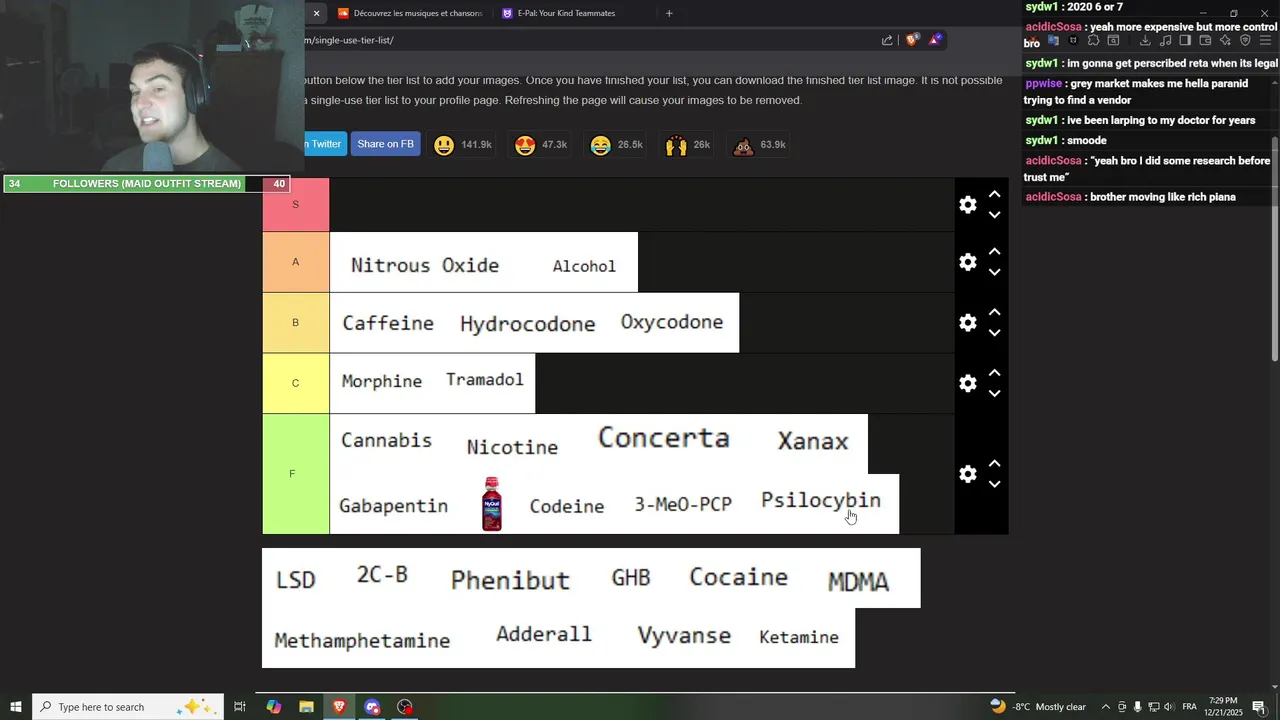Open settings gear for the F tier row
Viewport: 1280px width, 720px height.
(x=967, y=474)
